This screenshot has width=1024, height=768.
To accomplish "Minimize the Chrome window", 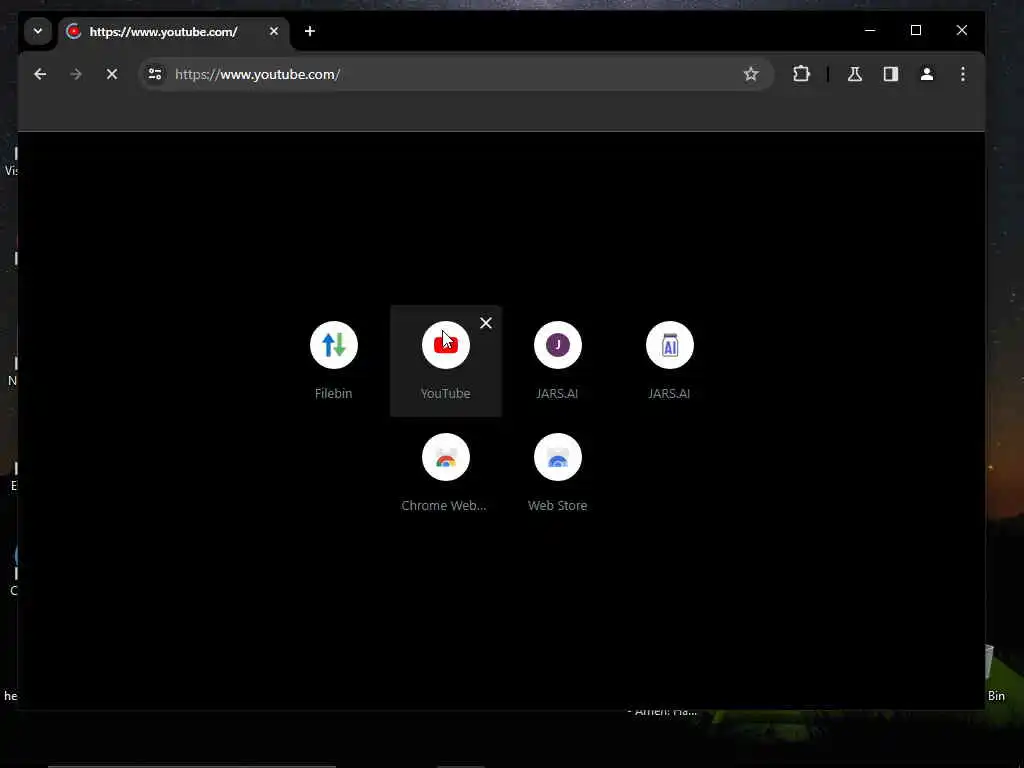I will click(x=870, y=31).
